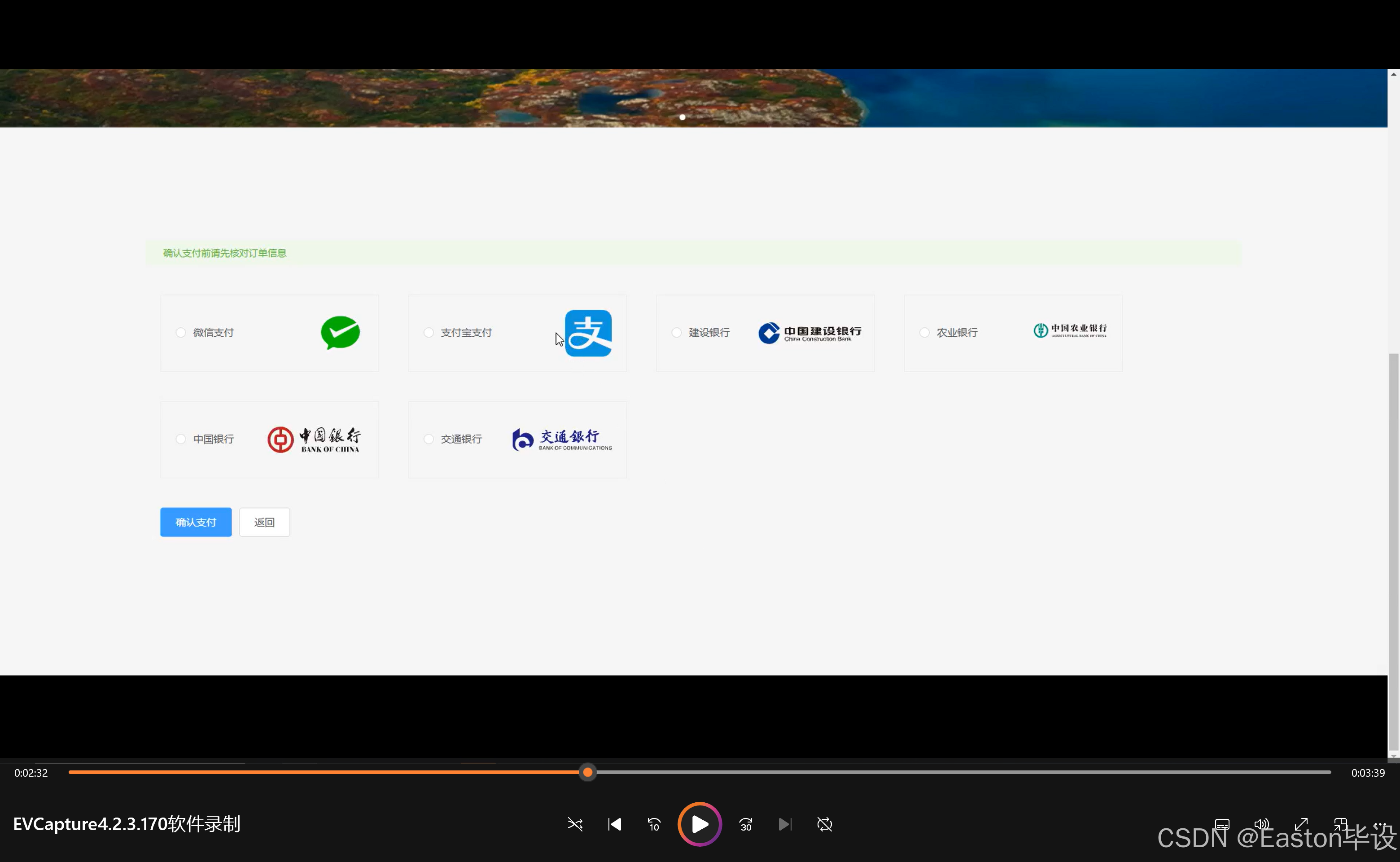Skip back 10 seconds
This screenshot has height=862, width=1400.
pyautogui.click(x=654, y=824)
